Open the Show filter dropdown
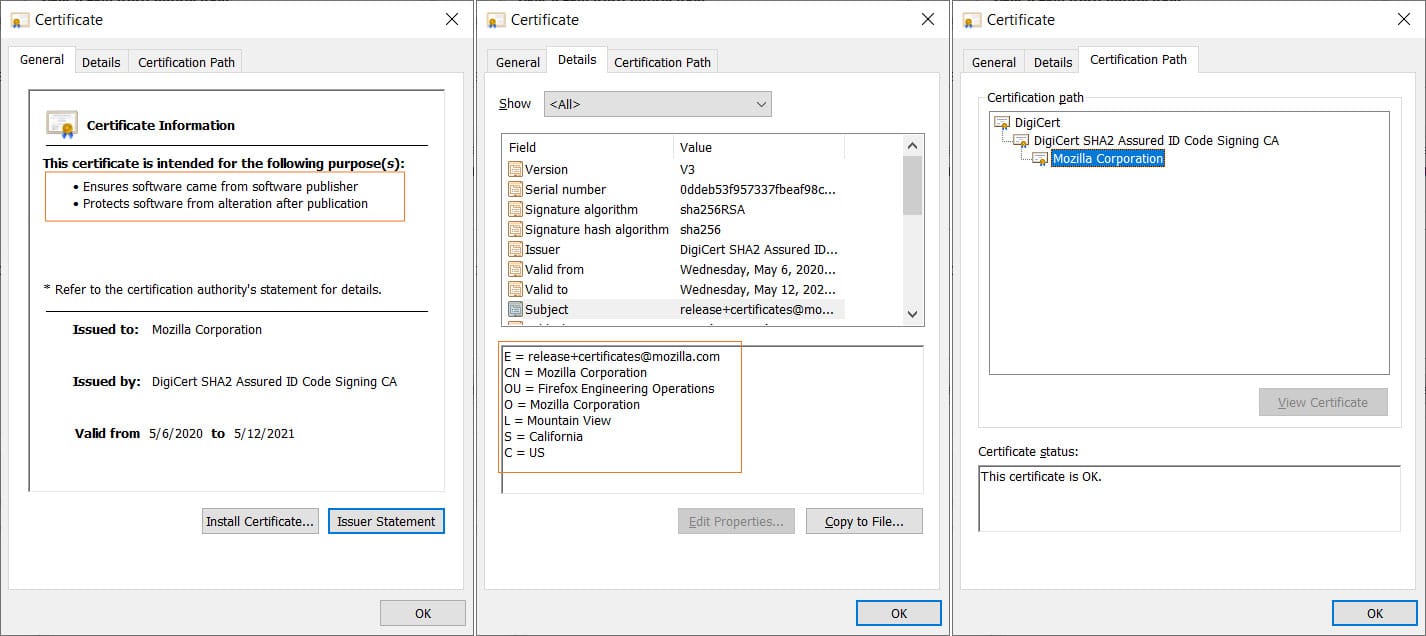 658,104
